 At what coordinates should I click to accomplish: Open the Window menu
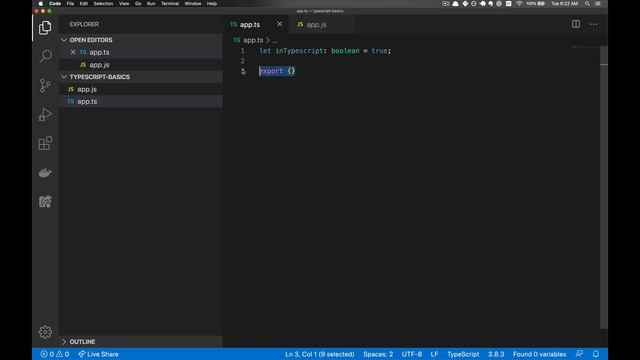click(193, 3)
